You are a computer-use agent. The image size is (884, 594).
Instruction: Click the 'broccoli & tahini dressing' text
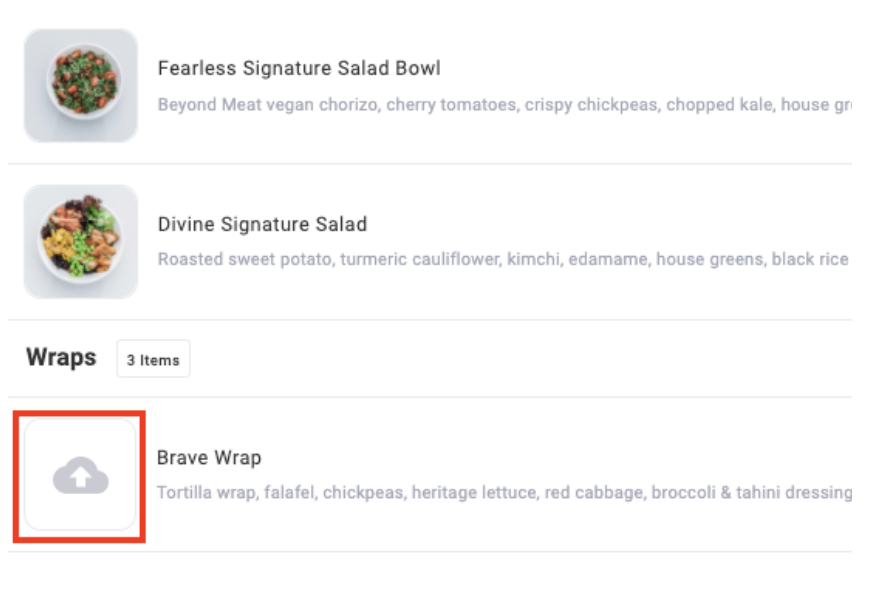(752, 493)
